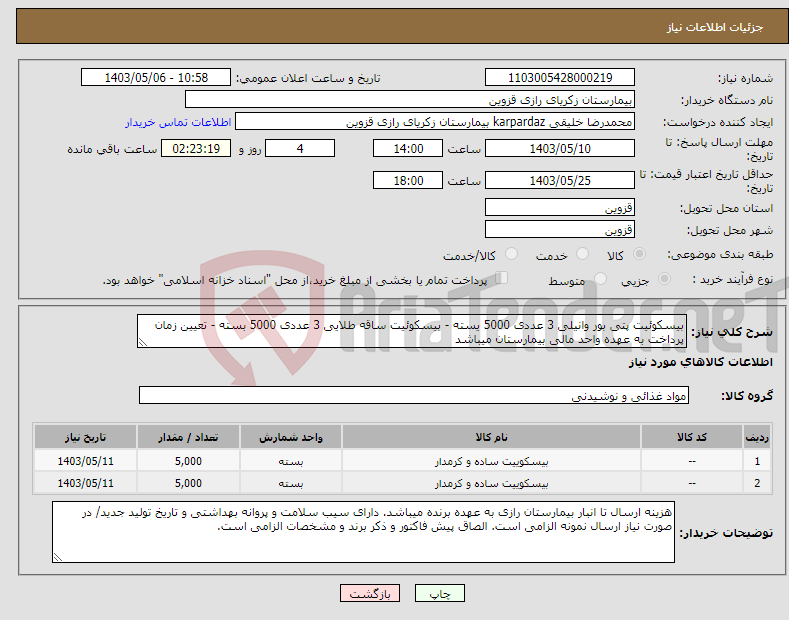Select the خدمت radio button

coord(582,254)
